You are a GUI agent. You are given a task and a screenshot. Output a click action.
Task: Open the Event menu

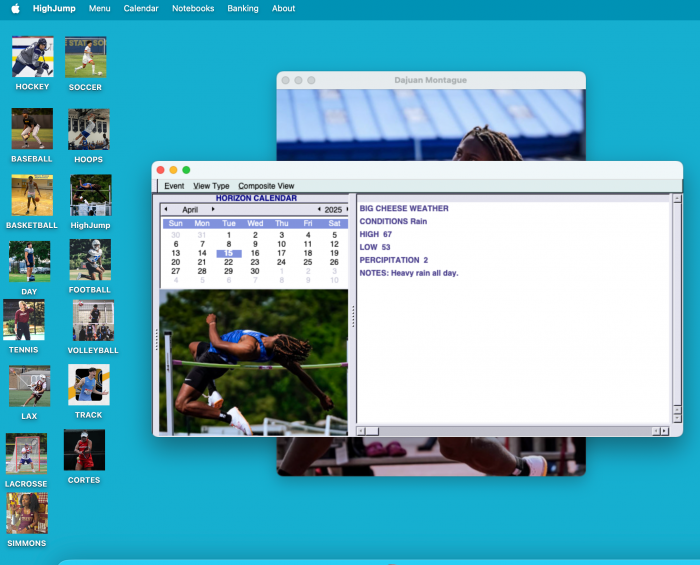(174, 186)
